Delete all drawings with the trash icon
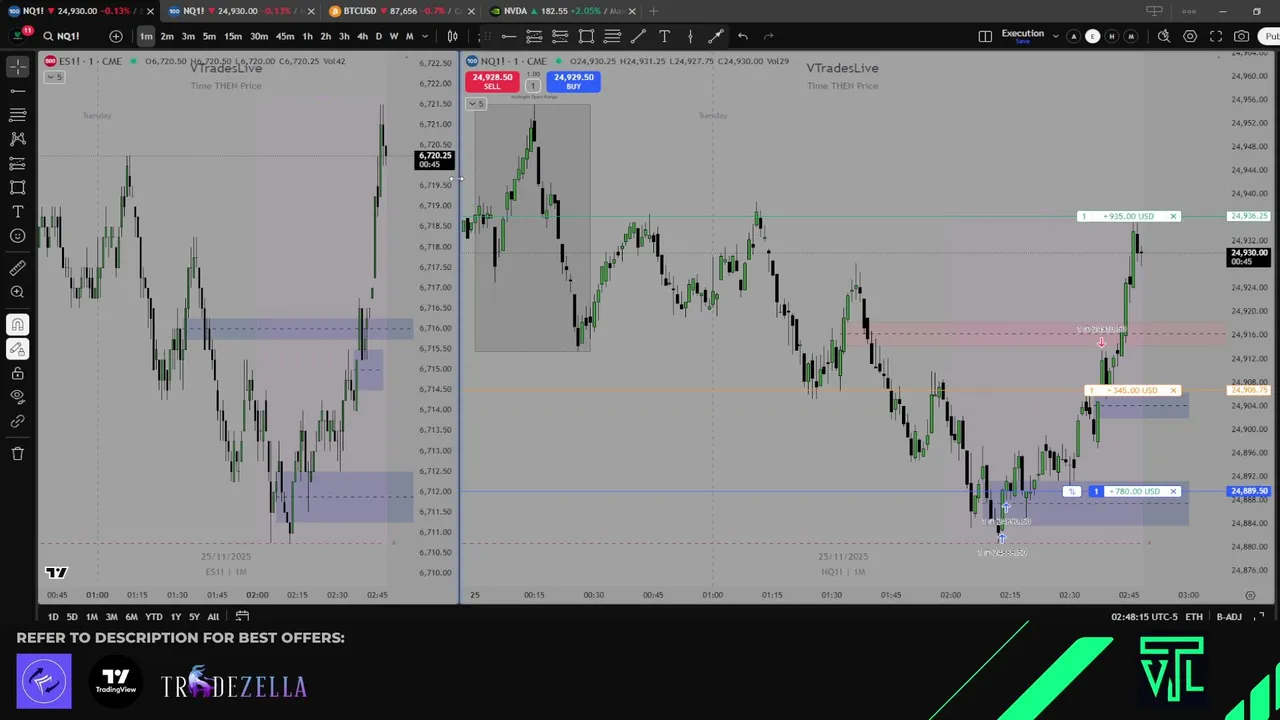Viewport: 1280px width, 720px height. pyautogui.click(x=17, y=454)
